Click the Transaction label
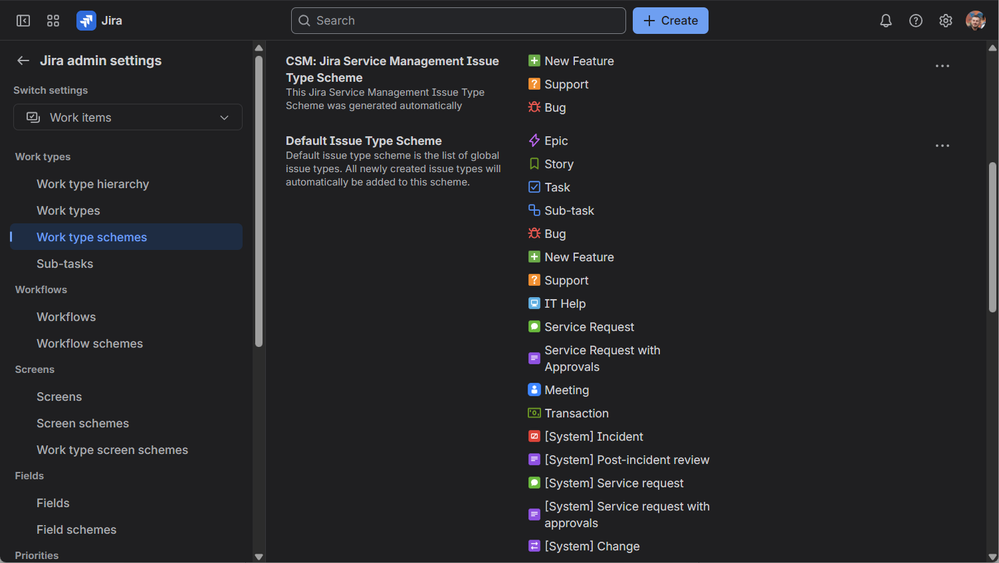The height and width of the screenshot is (563, 999). [576, 413]
